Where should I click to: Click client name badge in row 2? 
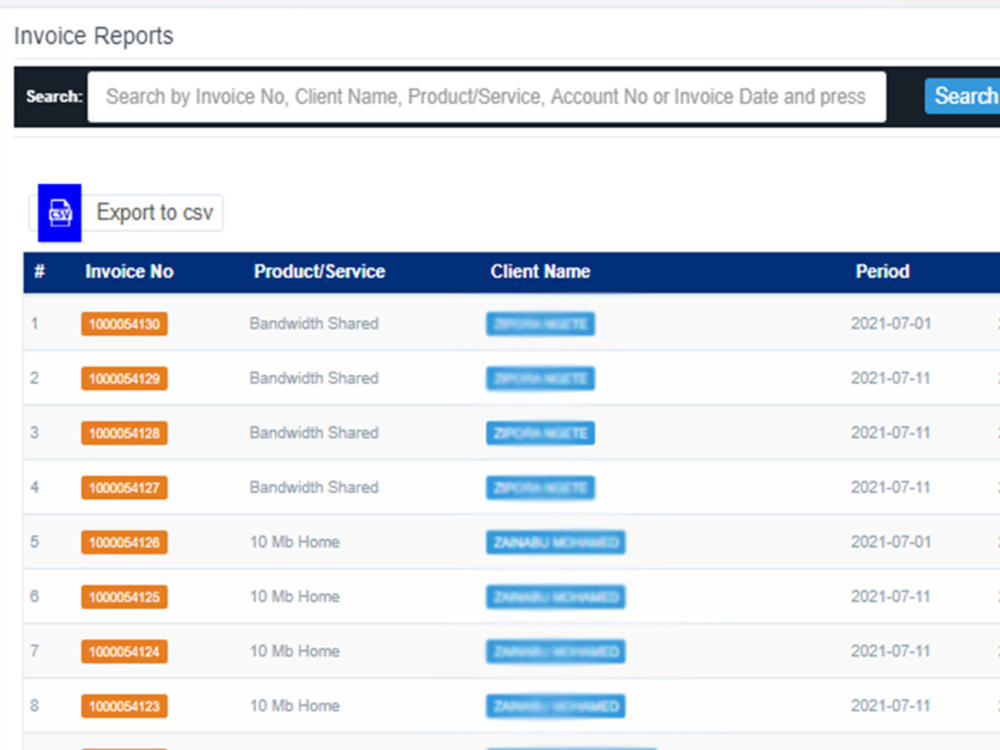[540, 378]
